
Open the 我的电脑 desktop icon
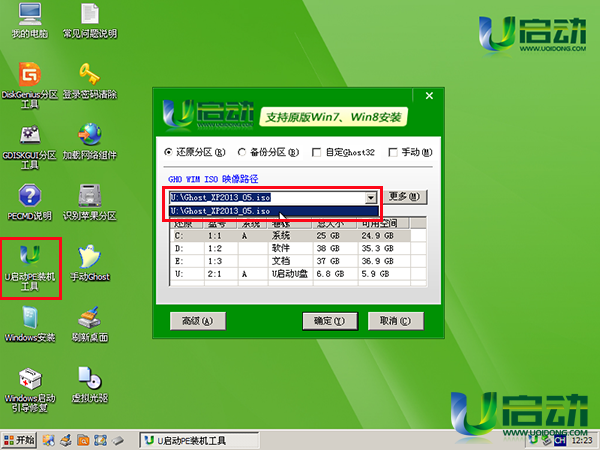tap(30, 20)
